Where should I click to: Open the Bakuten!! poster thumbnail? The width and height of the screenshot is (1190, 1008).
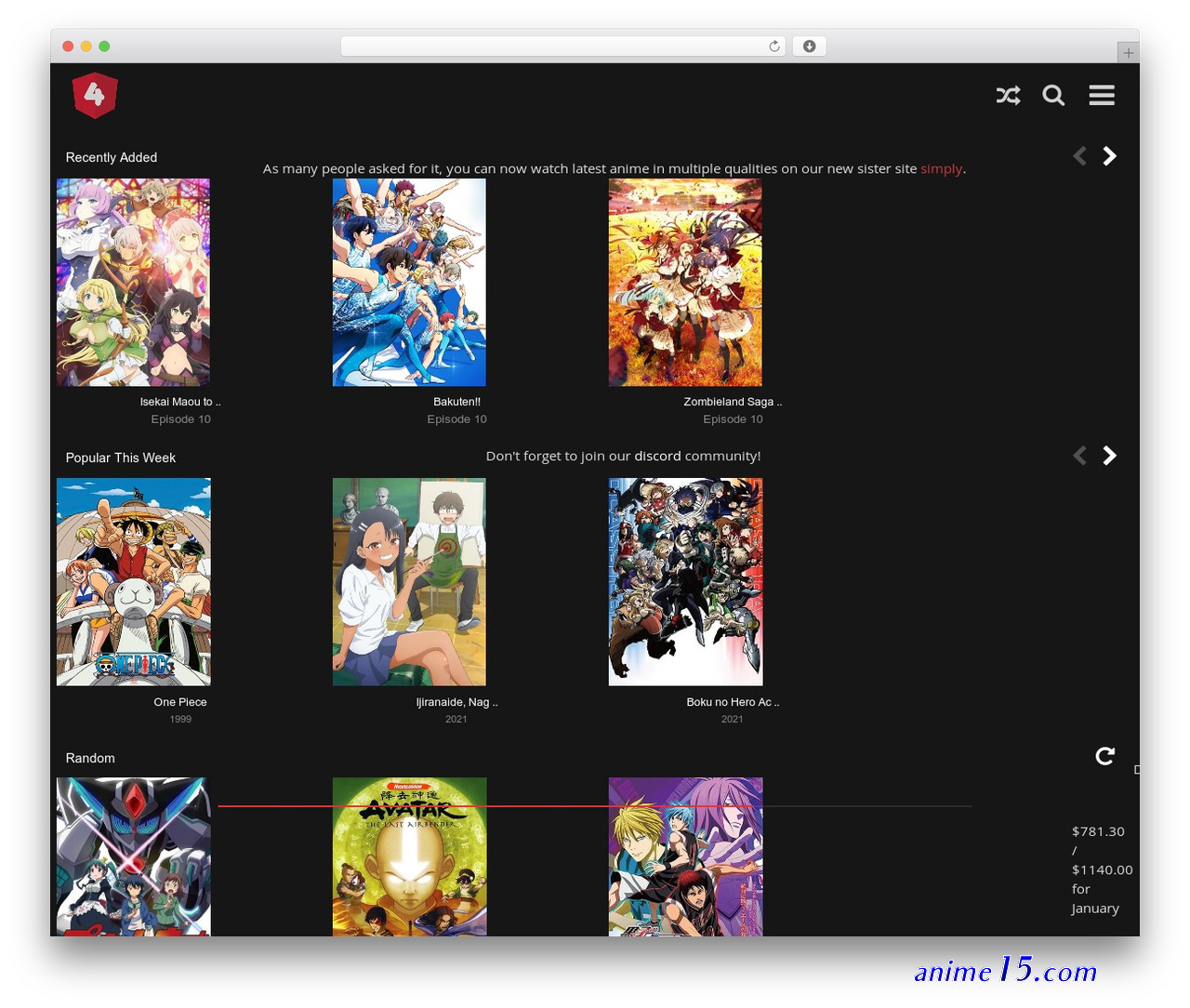(x=409, y=283)
